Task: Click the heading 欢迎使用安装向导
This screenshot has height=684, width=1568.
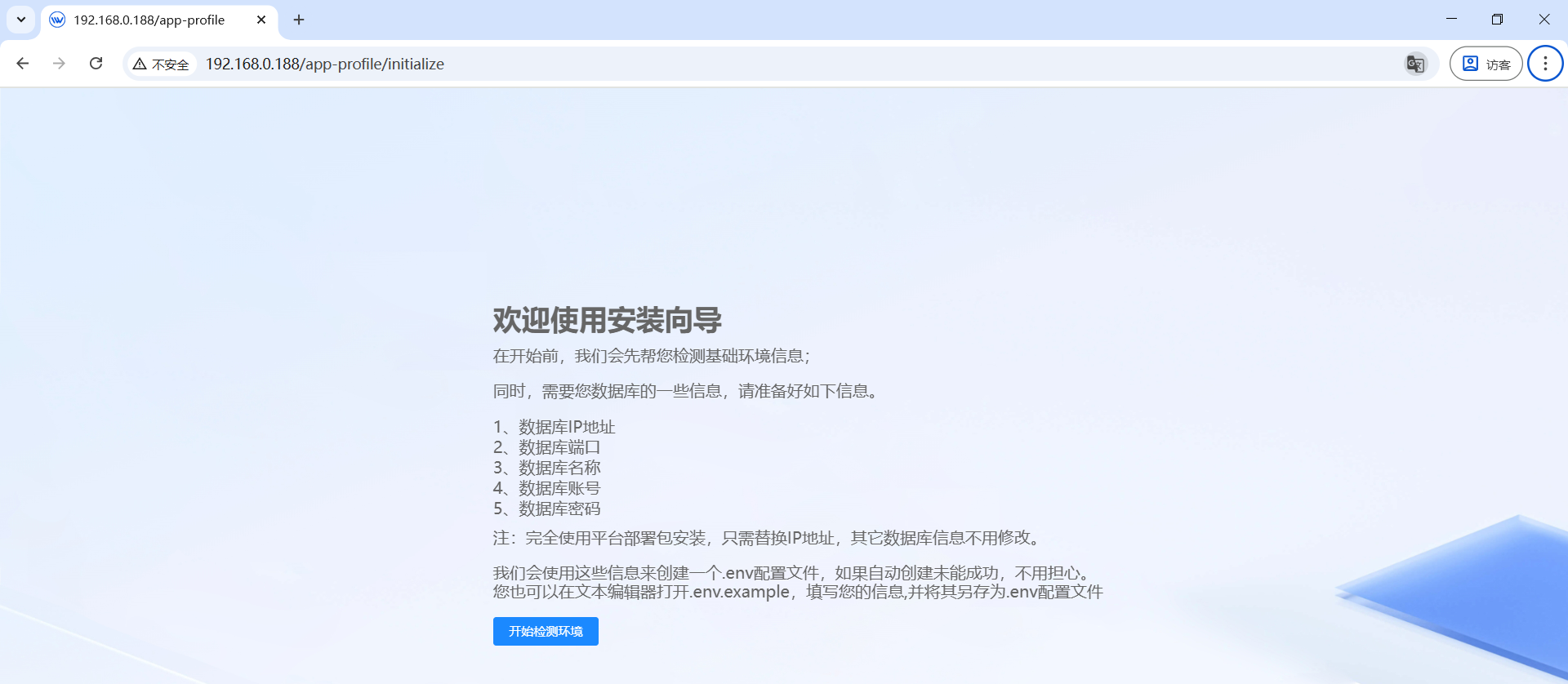Action: [x=608, y=320]
